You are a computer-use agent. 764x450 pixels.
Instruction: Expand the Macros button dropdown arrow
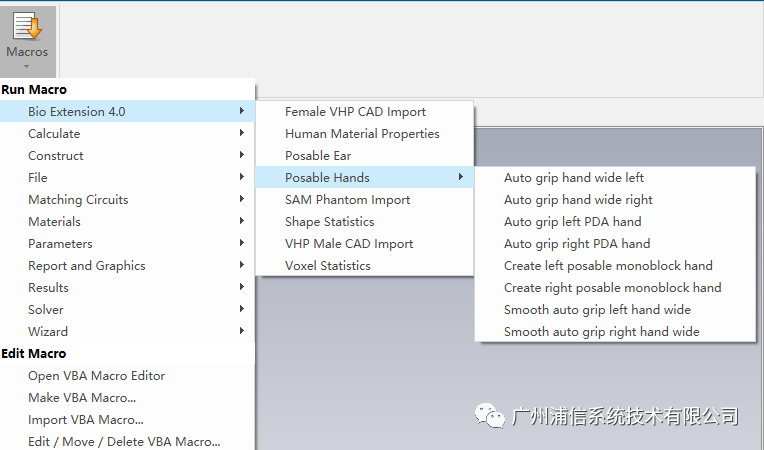coord(27,66)
